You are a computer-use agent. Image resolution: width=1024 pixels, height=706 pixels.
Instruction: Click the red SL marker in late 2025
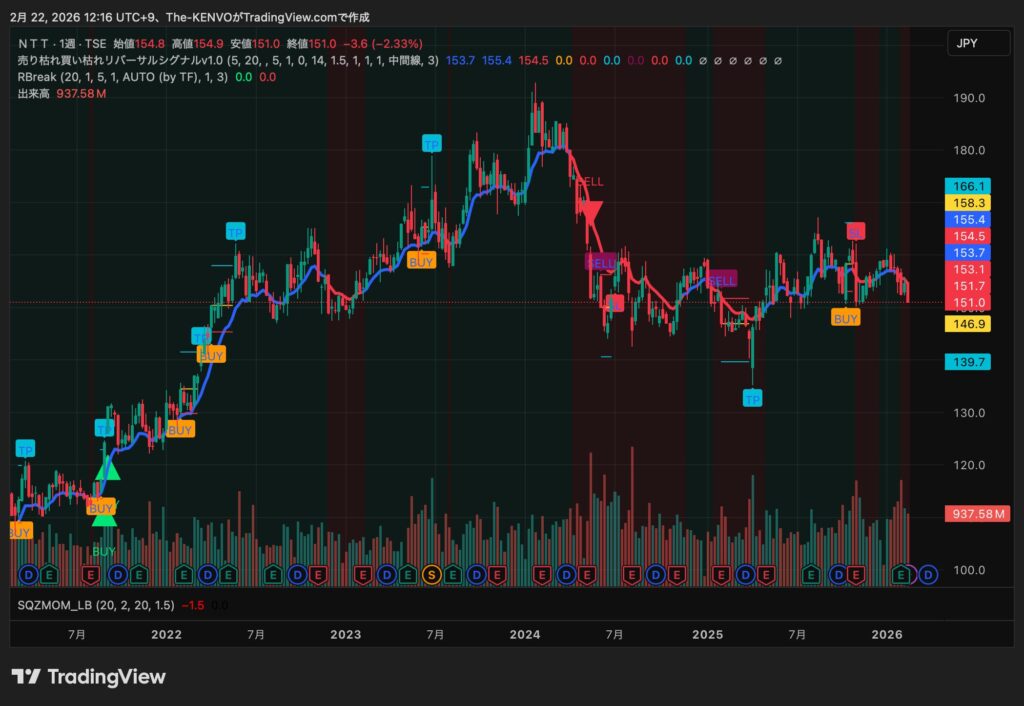854,232
